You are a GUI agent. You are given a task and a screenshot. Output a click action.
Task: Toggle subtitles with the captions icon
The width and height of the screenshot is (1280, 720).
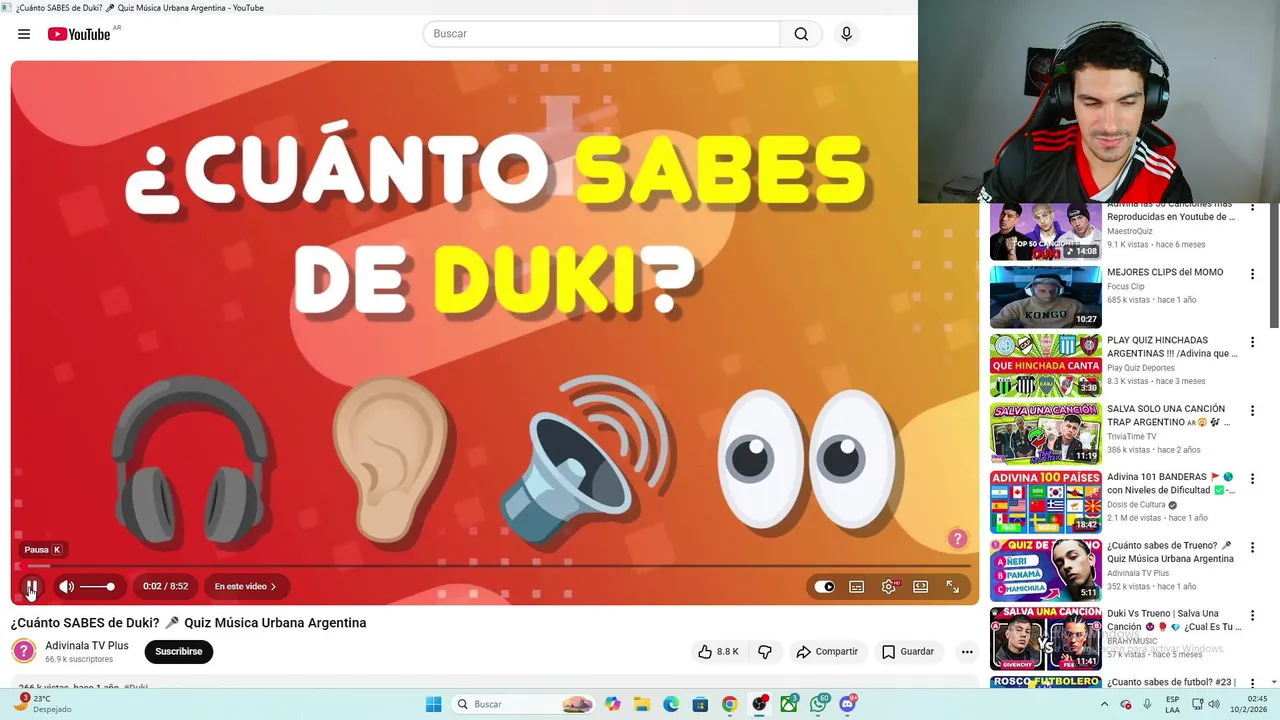point(856,587)
